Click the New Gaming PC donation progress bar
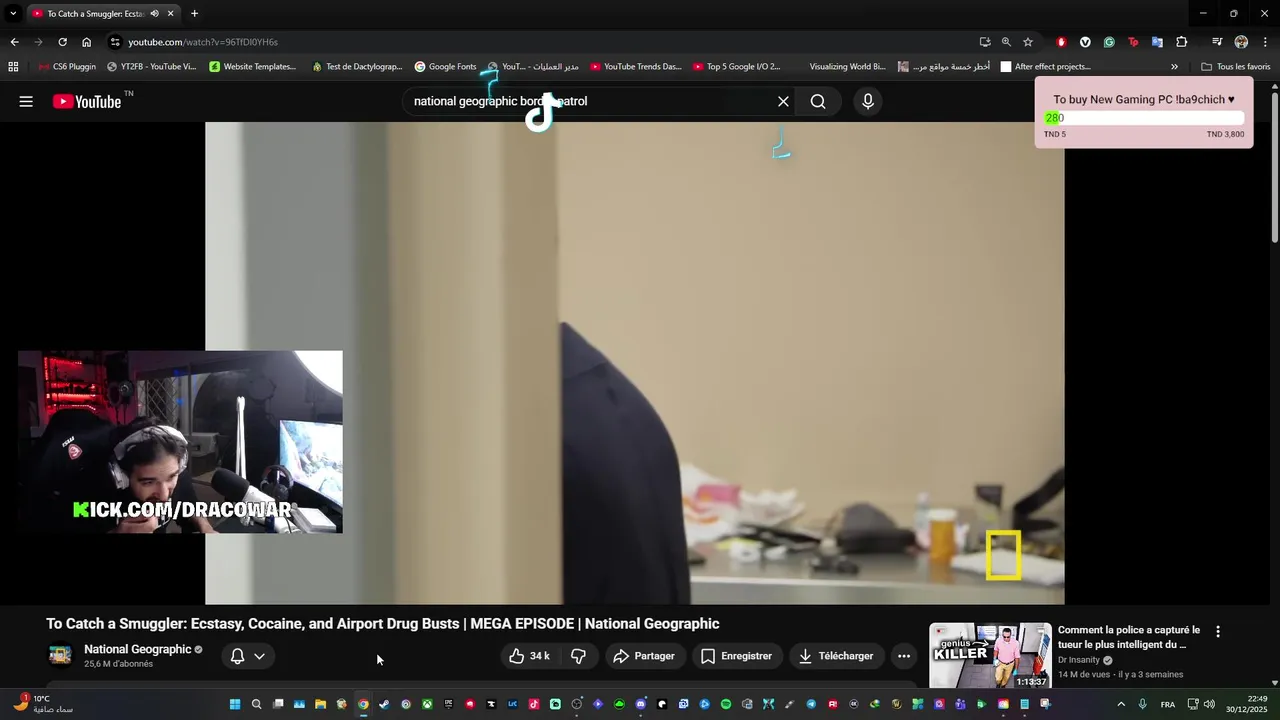This screenshot has width=1280, height=720. pyautogui.click(x=1144, y=118)
